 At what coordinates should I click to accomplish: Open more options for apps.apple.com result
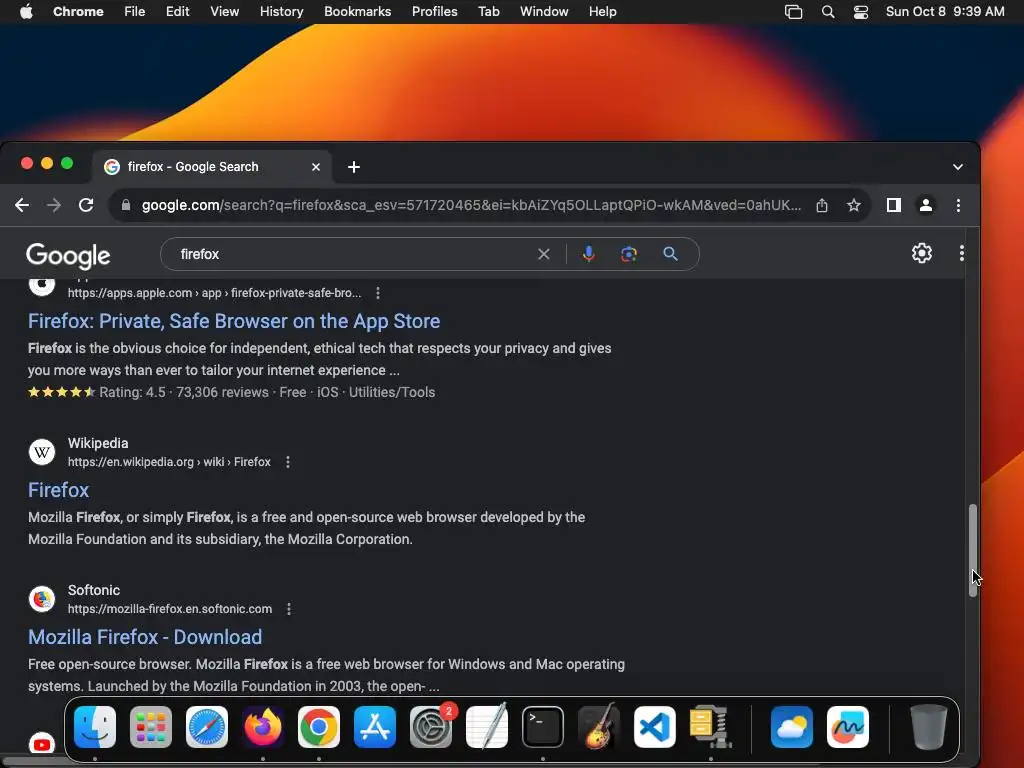[377, 293]
